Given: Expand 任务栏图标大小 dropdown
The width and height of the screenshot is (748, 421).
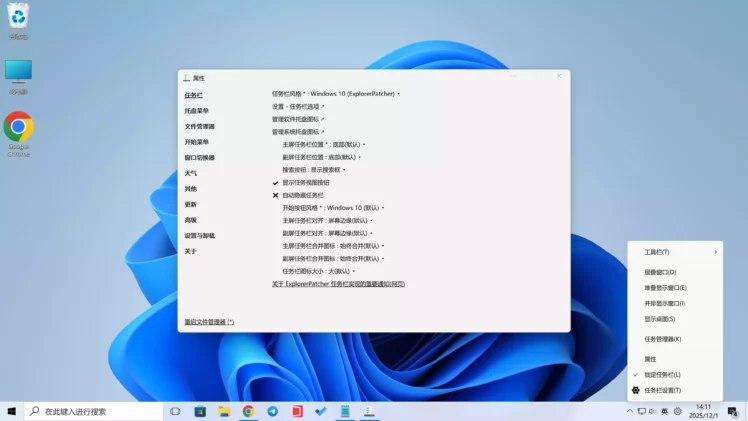Looking at the screenshot, I should tap(318, 271).
